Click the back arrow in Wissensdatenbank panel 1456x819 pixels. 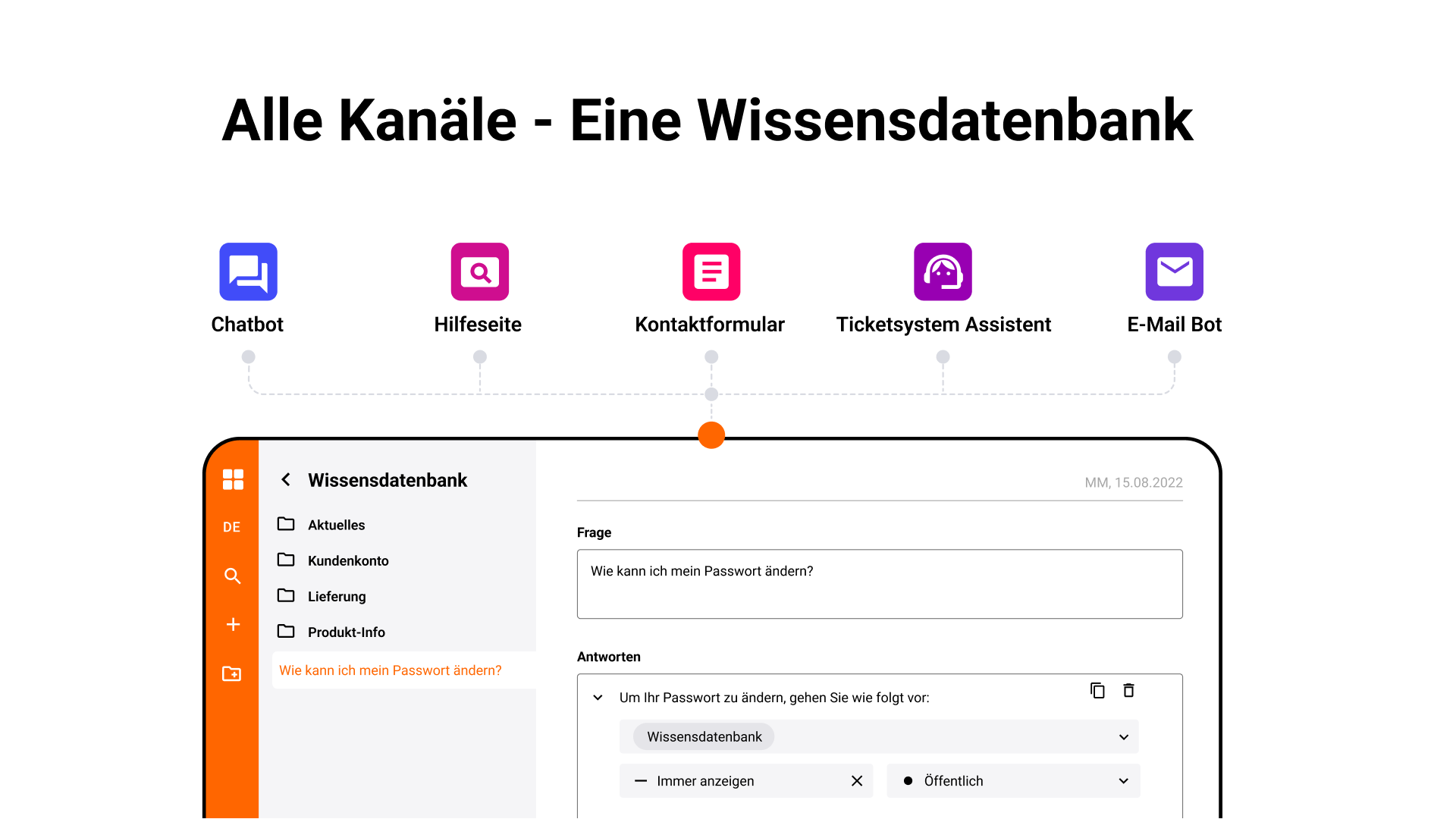[288, 480]
